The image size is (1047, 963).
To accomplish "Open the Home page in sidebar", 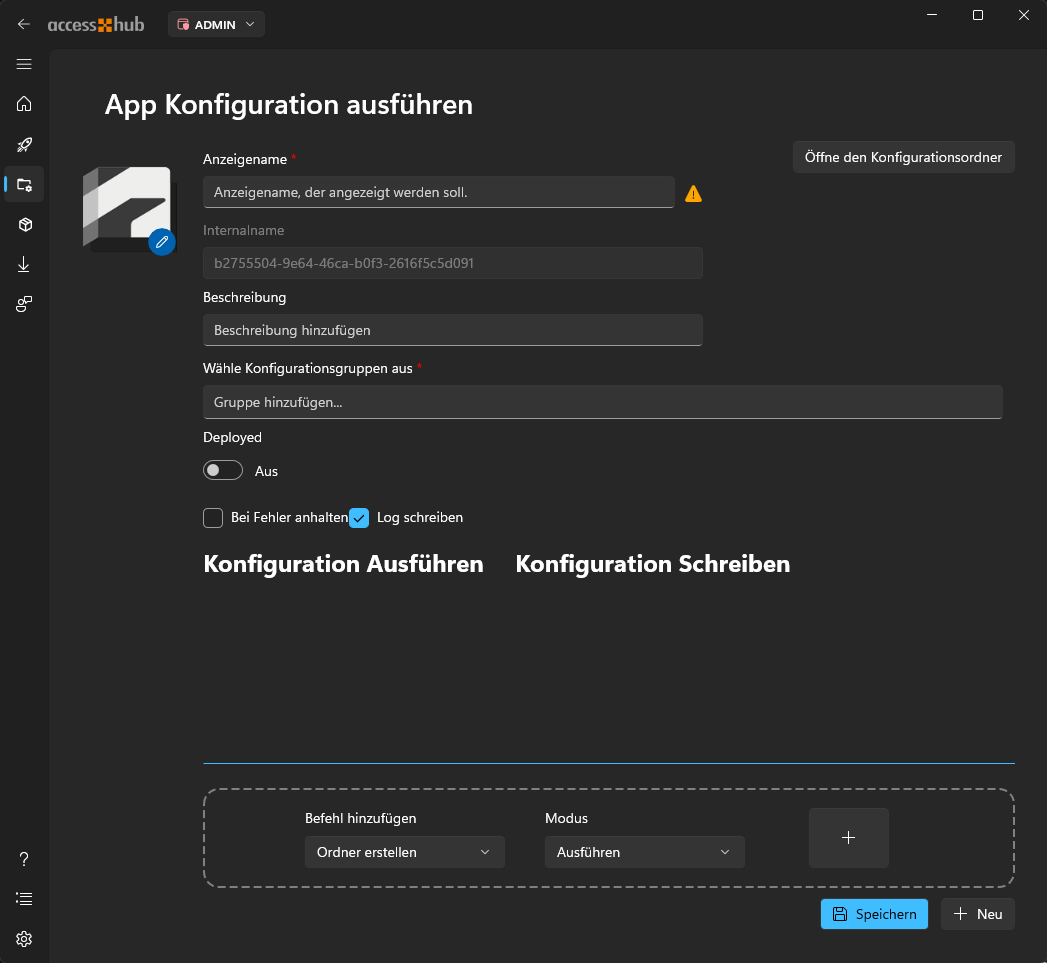I will [x=24, y=104].
